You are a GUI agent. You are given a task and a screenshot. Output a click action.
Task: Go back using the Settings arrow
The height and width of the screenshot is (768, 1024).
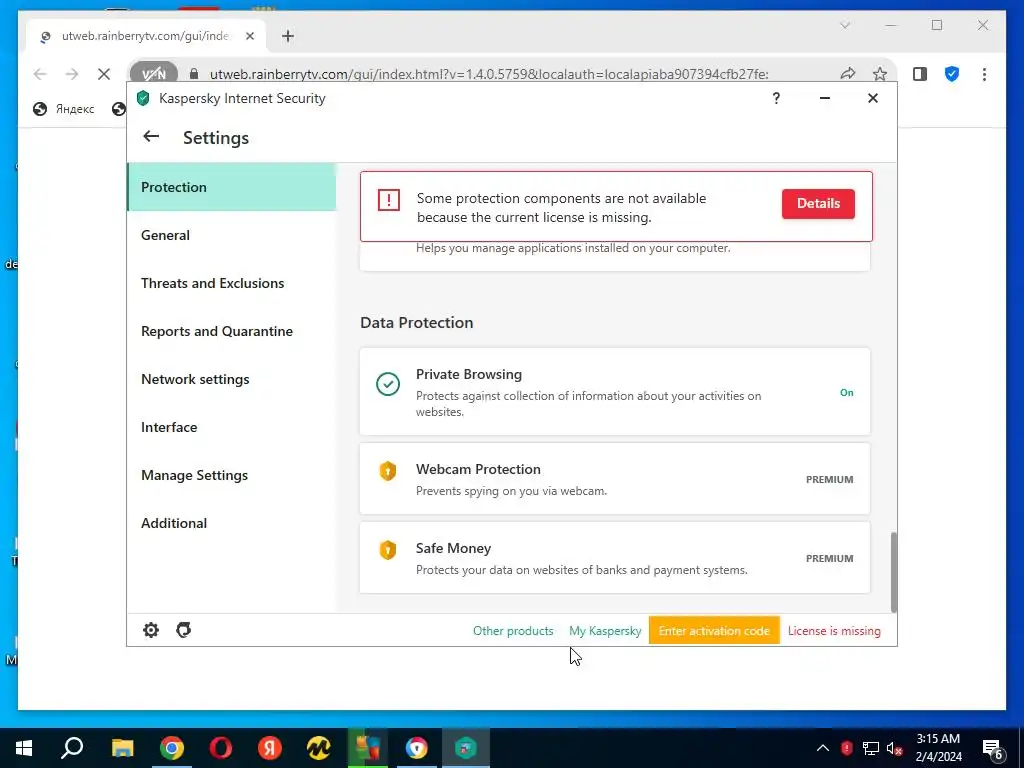click(151, 136)
